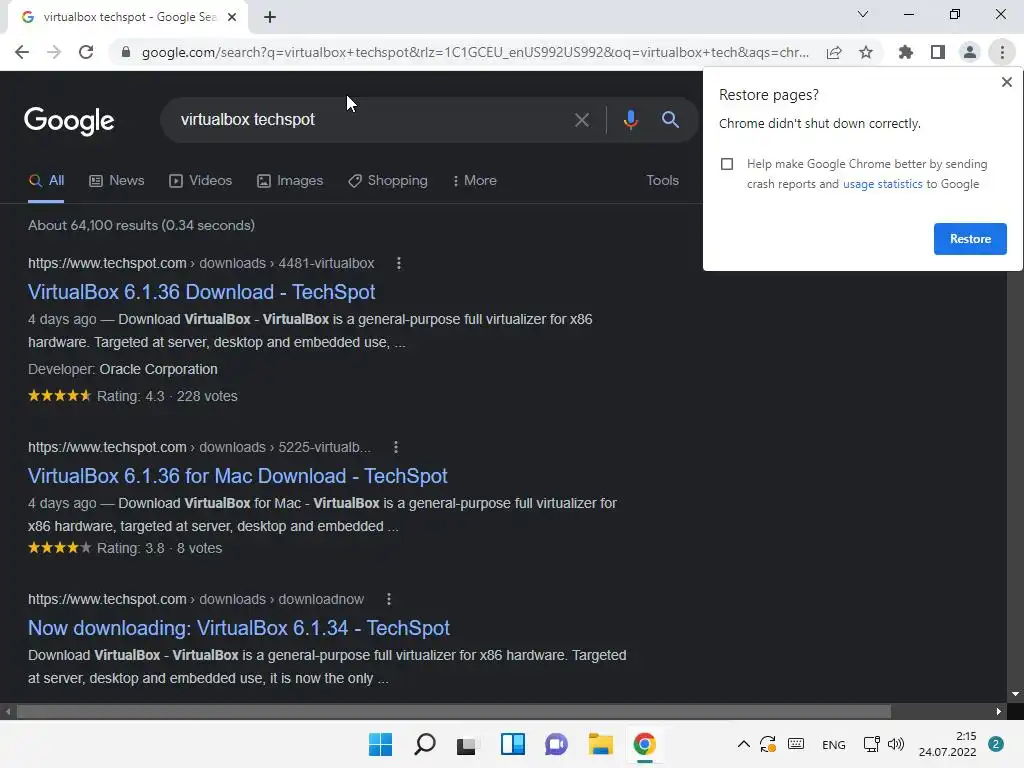This screenshot has width=1024, height=768.
Task: Switch to the Images tab
Action: point(289,180)
